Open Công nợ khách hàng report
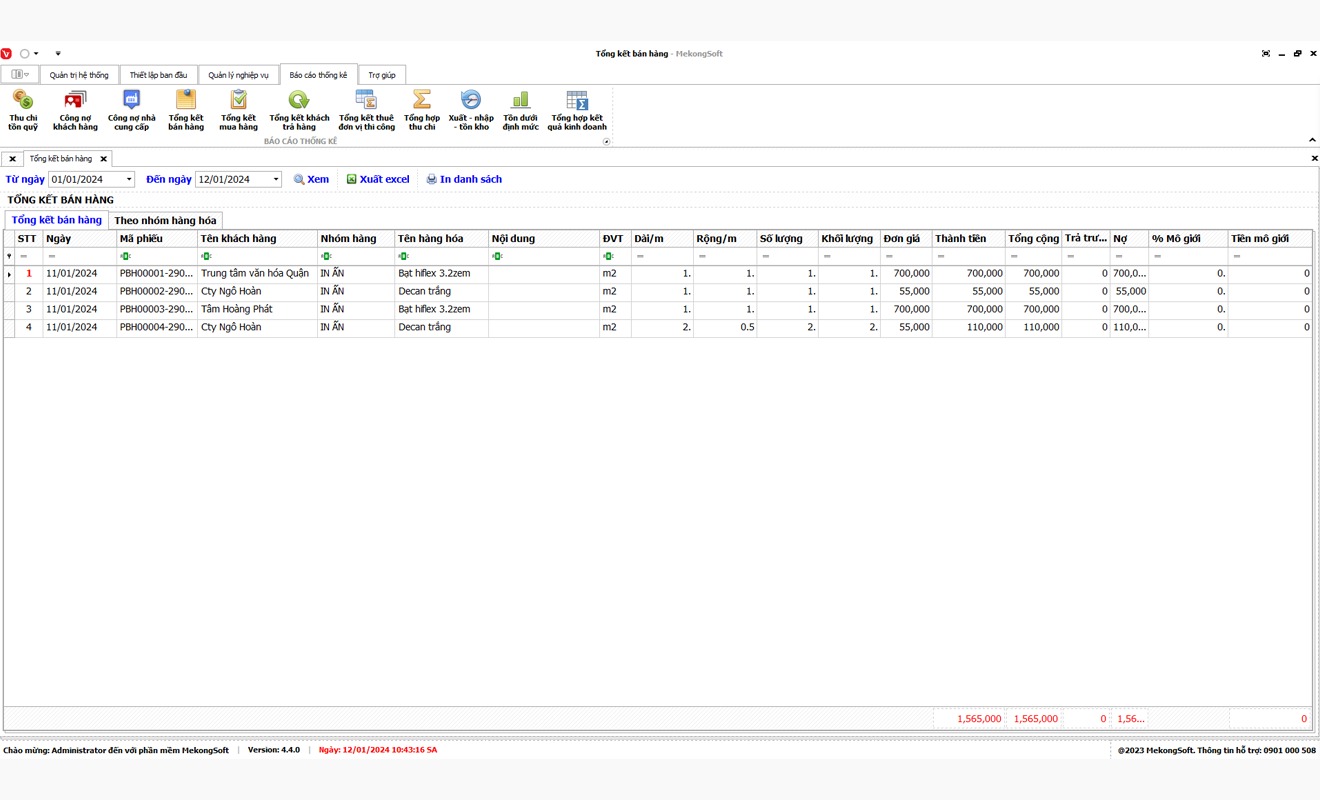 [x=75, y=110]
